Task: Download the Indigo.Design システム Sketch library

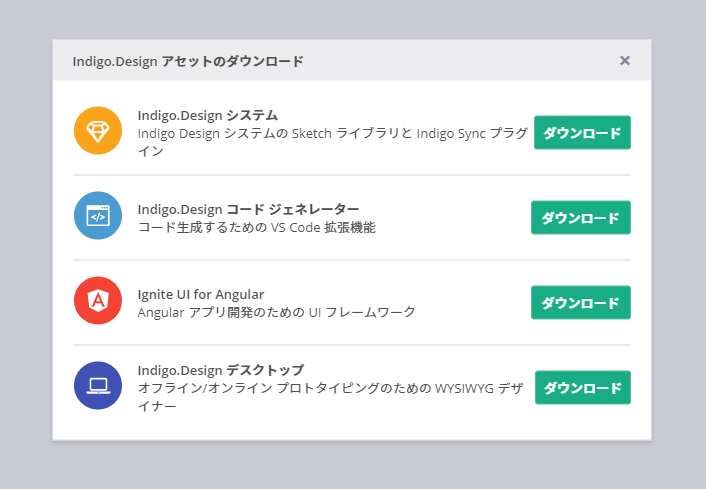Action: [582, 132]
